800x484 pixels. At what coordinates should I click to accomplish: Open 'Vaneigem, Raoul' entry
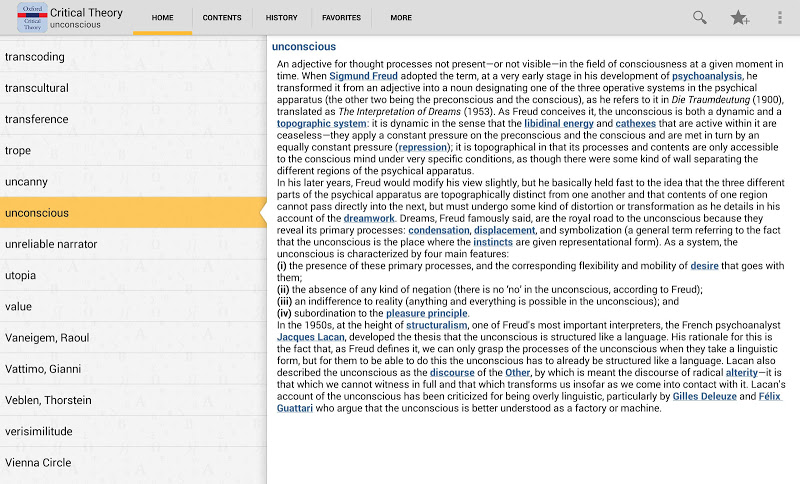tap(133, 338)
